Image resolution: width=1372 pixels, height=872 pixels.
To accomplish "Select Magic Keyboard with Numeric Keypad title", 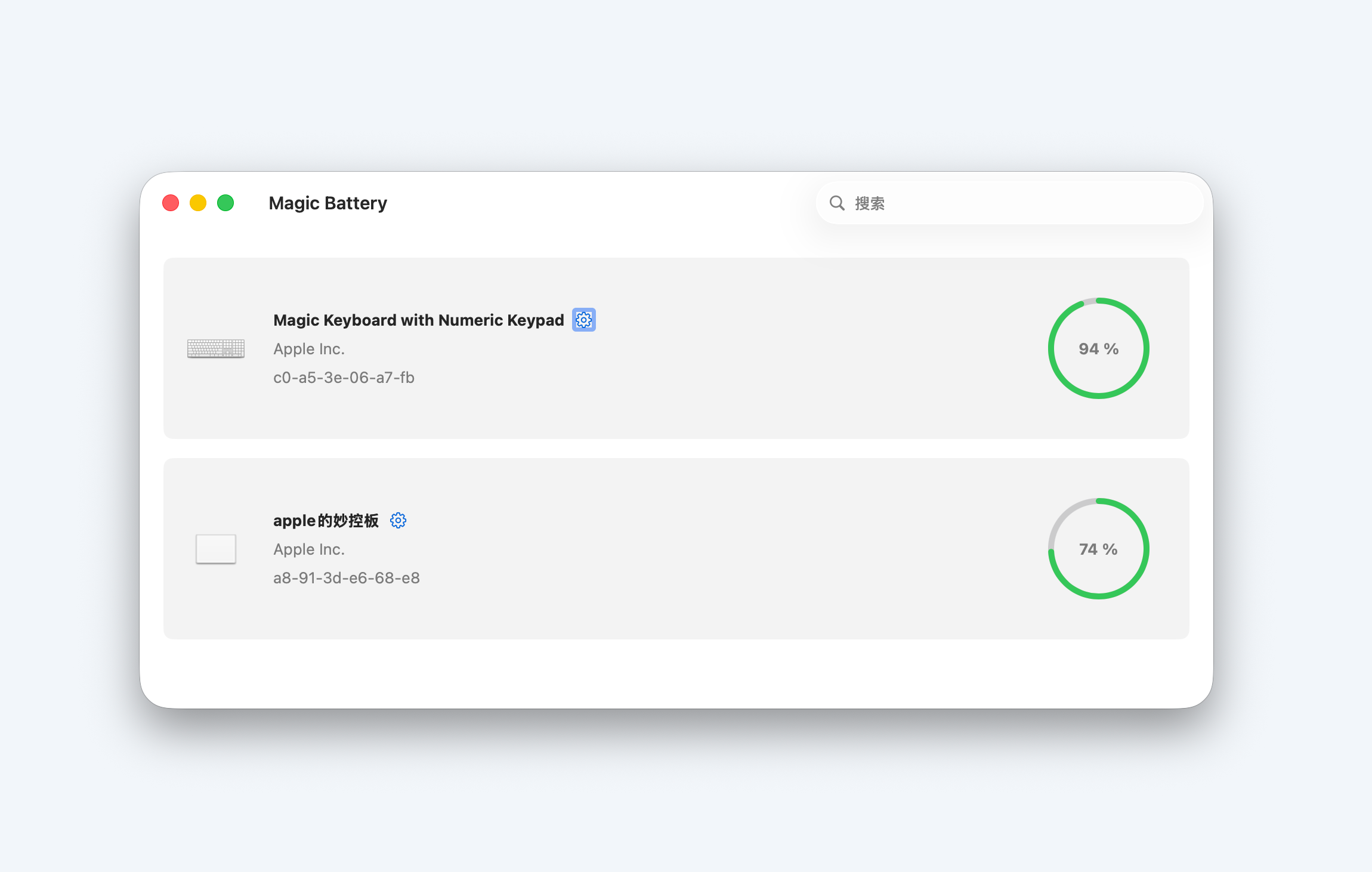I will pos(418,320).
